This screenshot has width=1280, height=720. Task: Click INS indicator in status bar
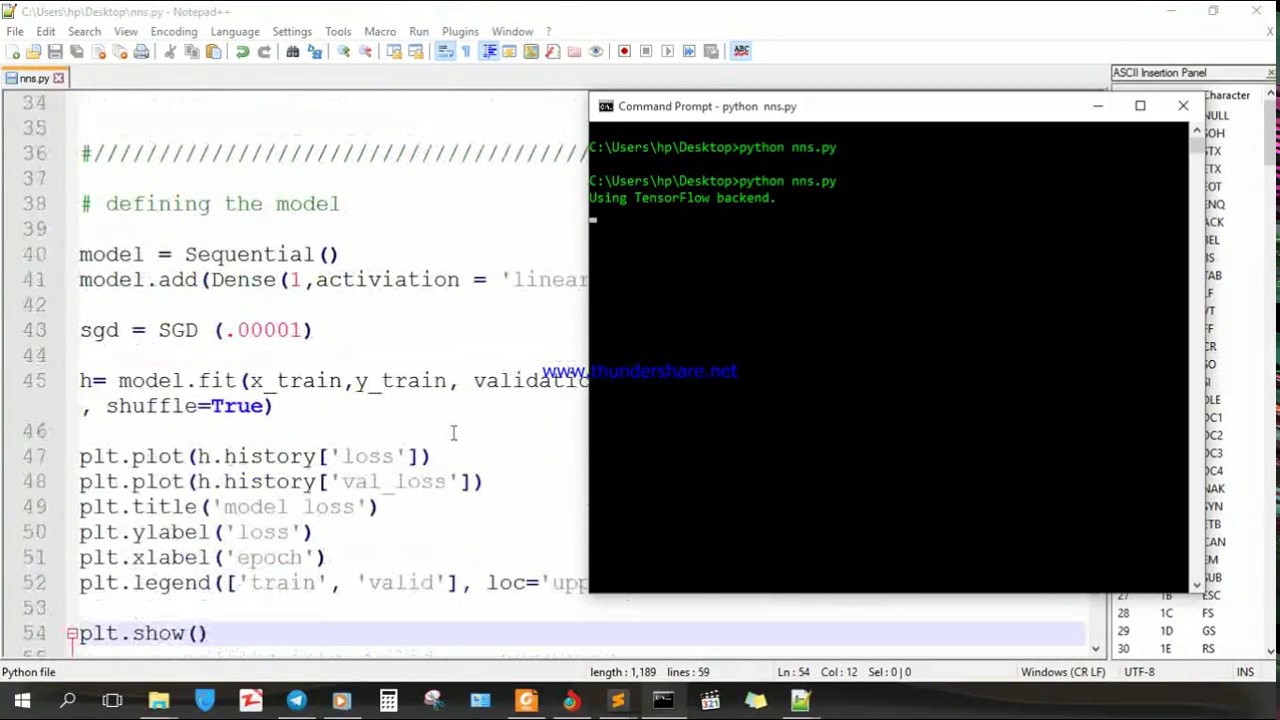[x=1245, y=672]
